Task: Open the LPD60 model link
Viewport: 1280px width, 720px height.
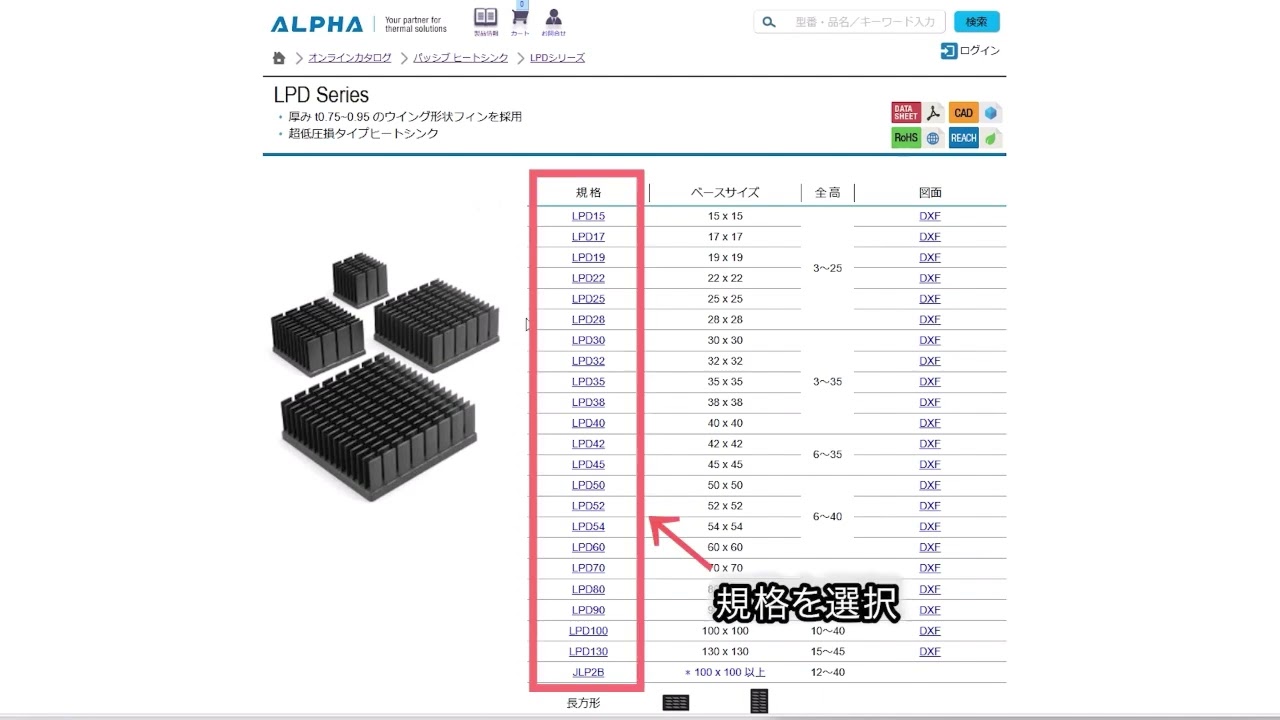Action: click(x=588, y=547)
